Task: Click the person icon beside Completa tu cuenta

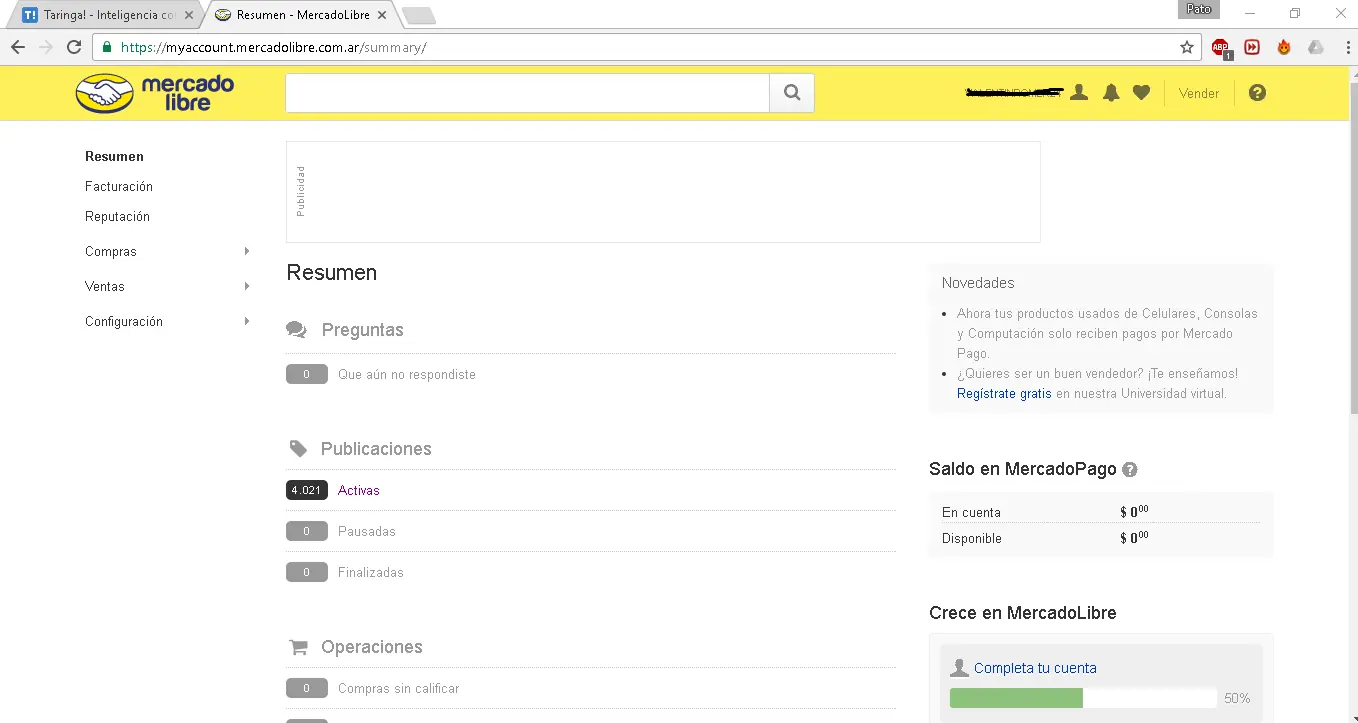Action: (x=960, y=668)
